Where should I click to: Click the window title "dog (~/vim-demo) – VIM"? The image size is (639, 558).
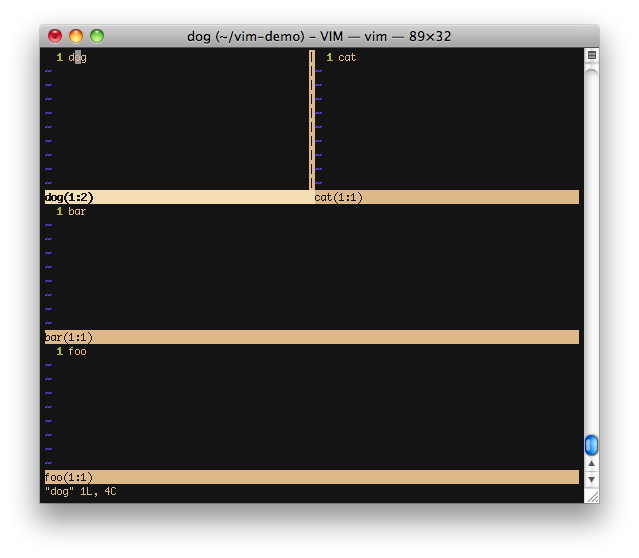[265, 36]
